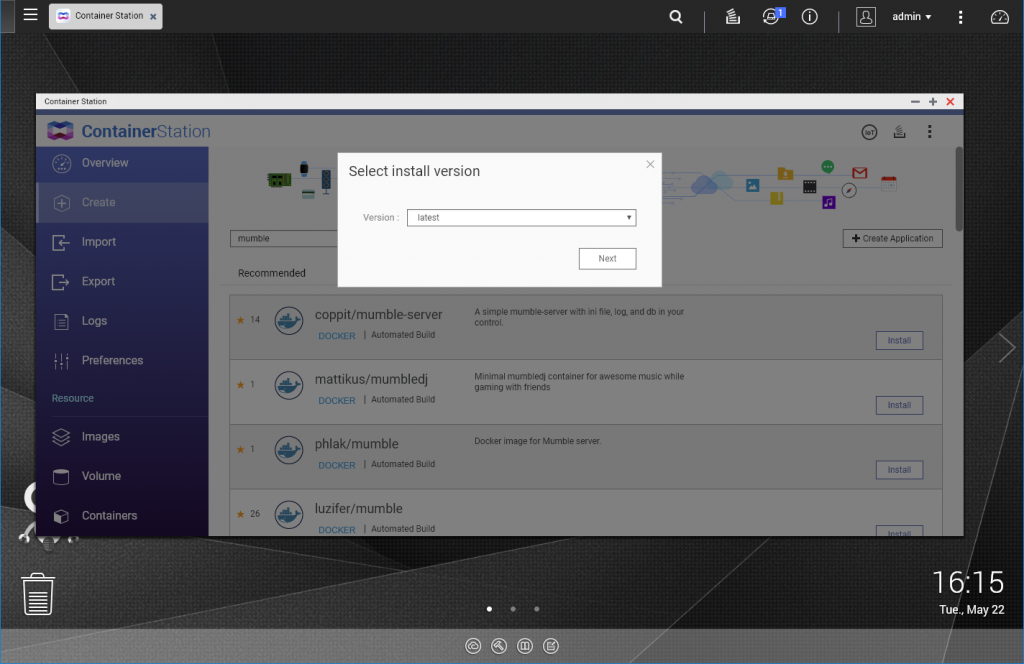Open event notifications icon with badge
This screenshot has width=1024, height=664.
pos(772,16)
